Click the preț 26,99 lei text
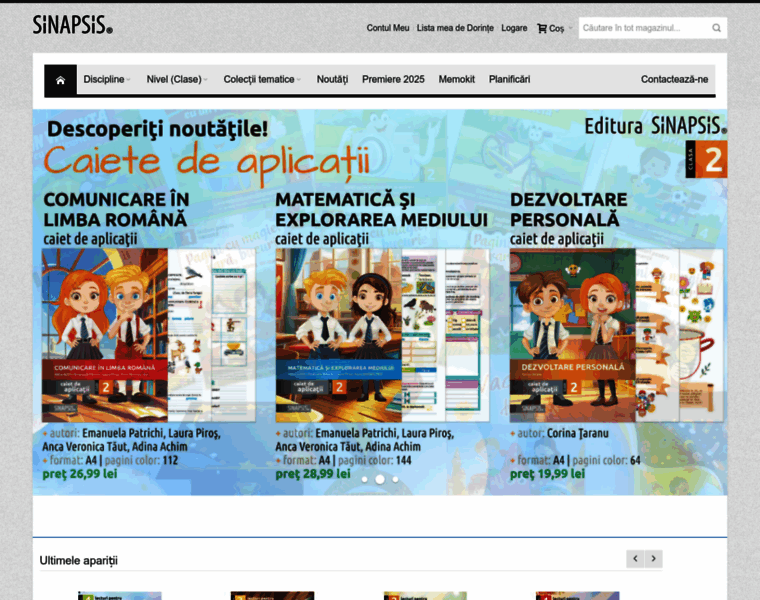This screenshot has width=760, height=600. pos(80,474)
